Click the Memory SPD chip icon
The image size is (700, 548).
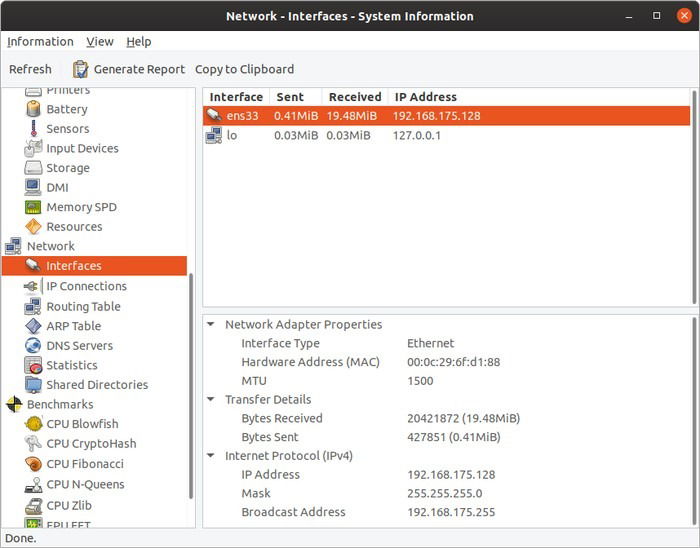[x=33, y=207]
